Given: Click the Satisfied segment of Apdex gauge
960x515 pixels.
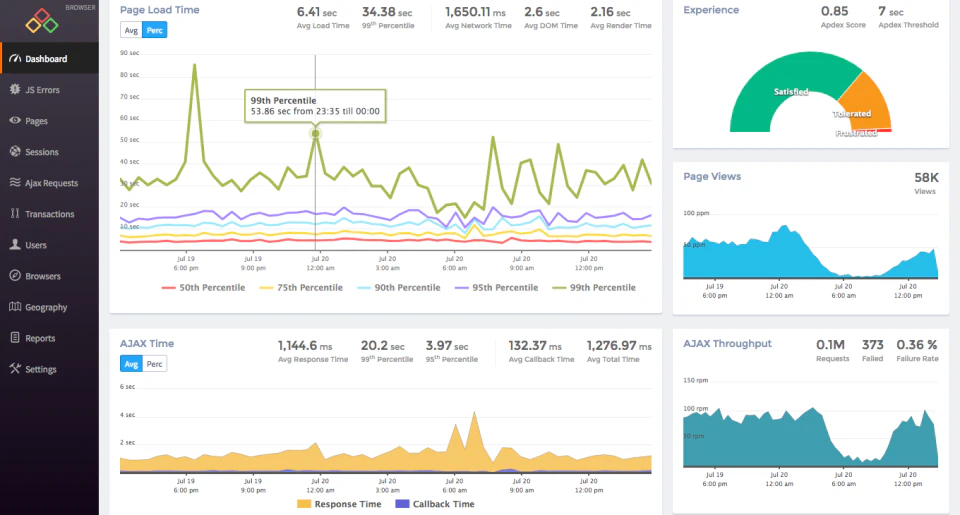Looking at the screenshot, I should point(790,91).
